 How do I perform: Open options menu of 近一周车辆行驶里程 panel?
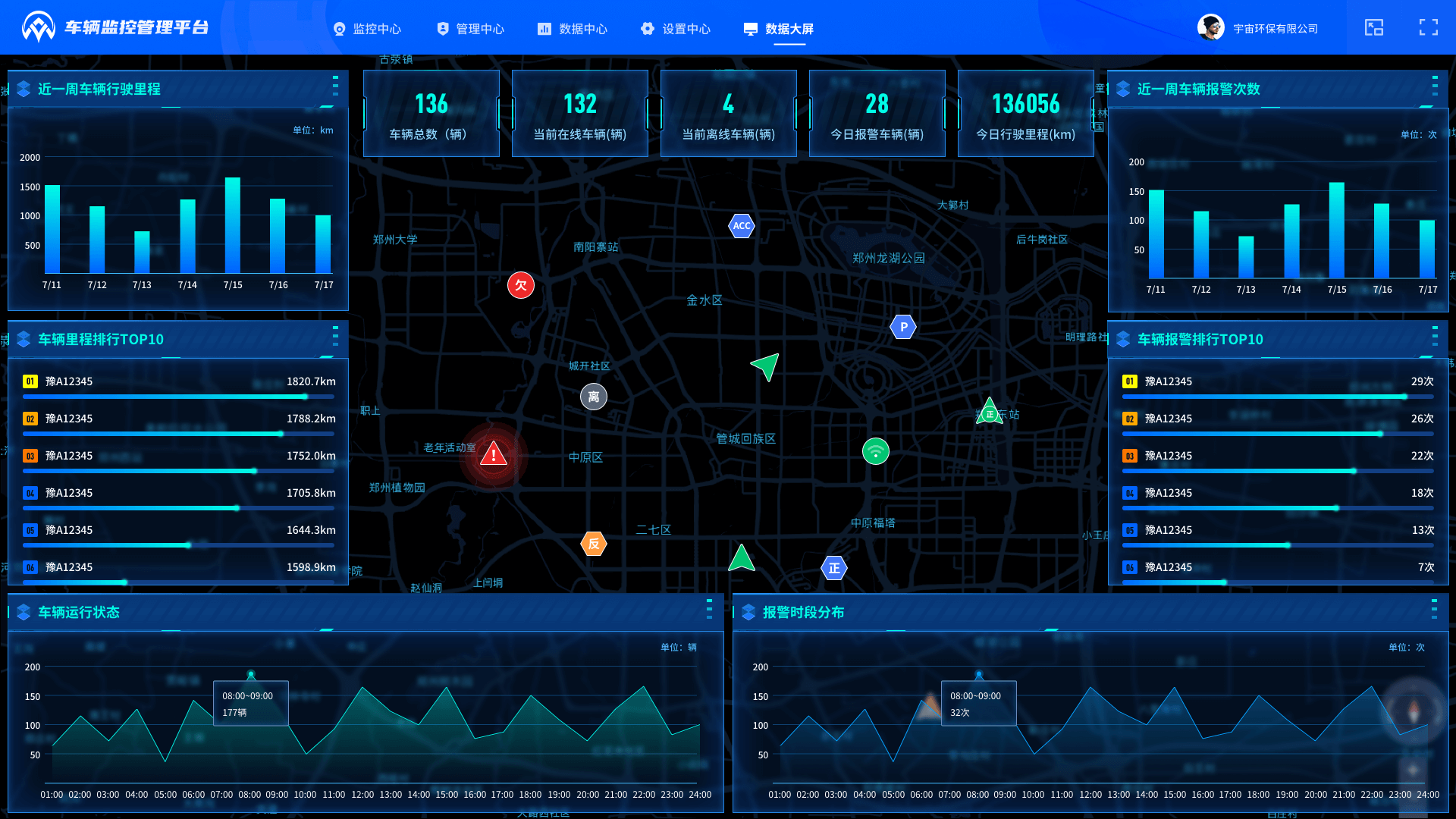tap(335, 86)
